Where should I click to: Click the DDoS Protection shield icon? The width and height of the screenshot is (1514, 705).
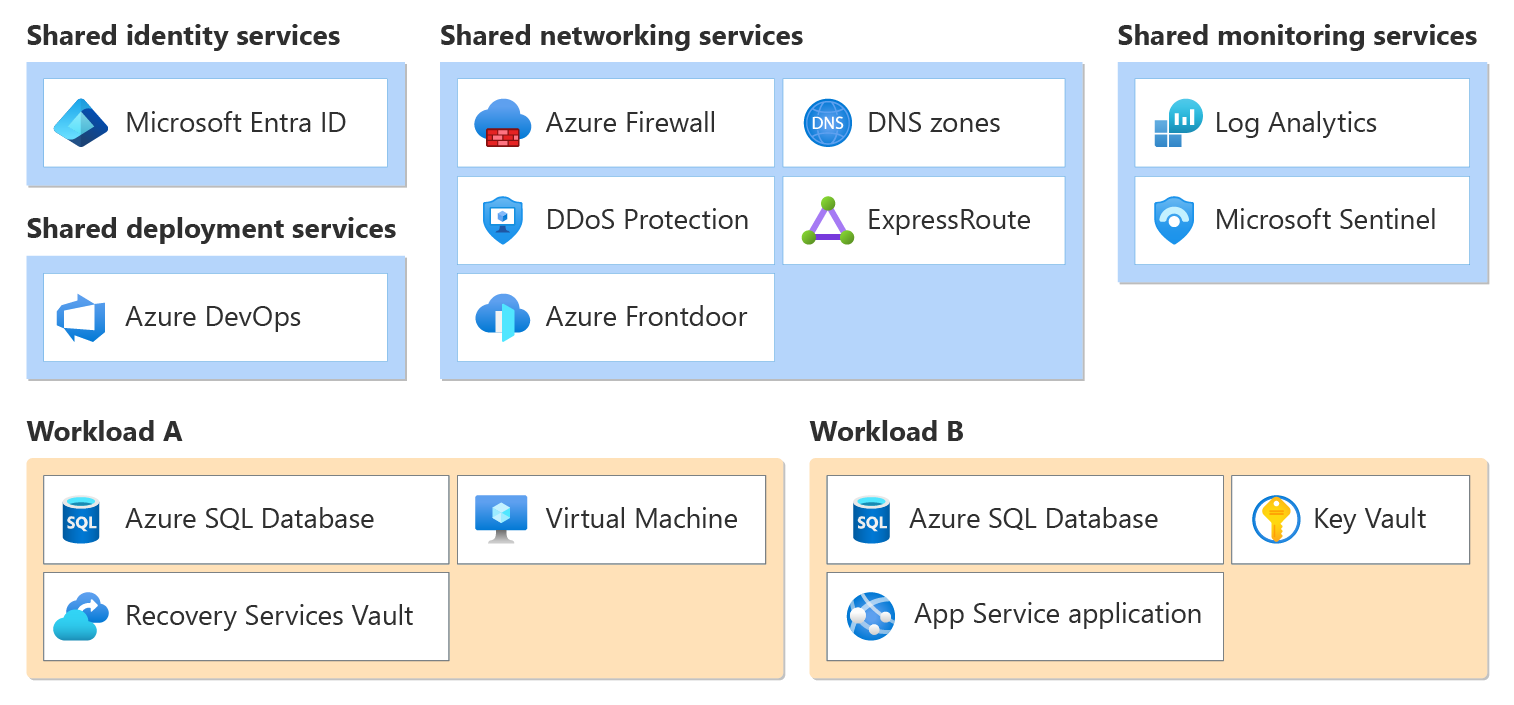(502, 220)
